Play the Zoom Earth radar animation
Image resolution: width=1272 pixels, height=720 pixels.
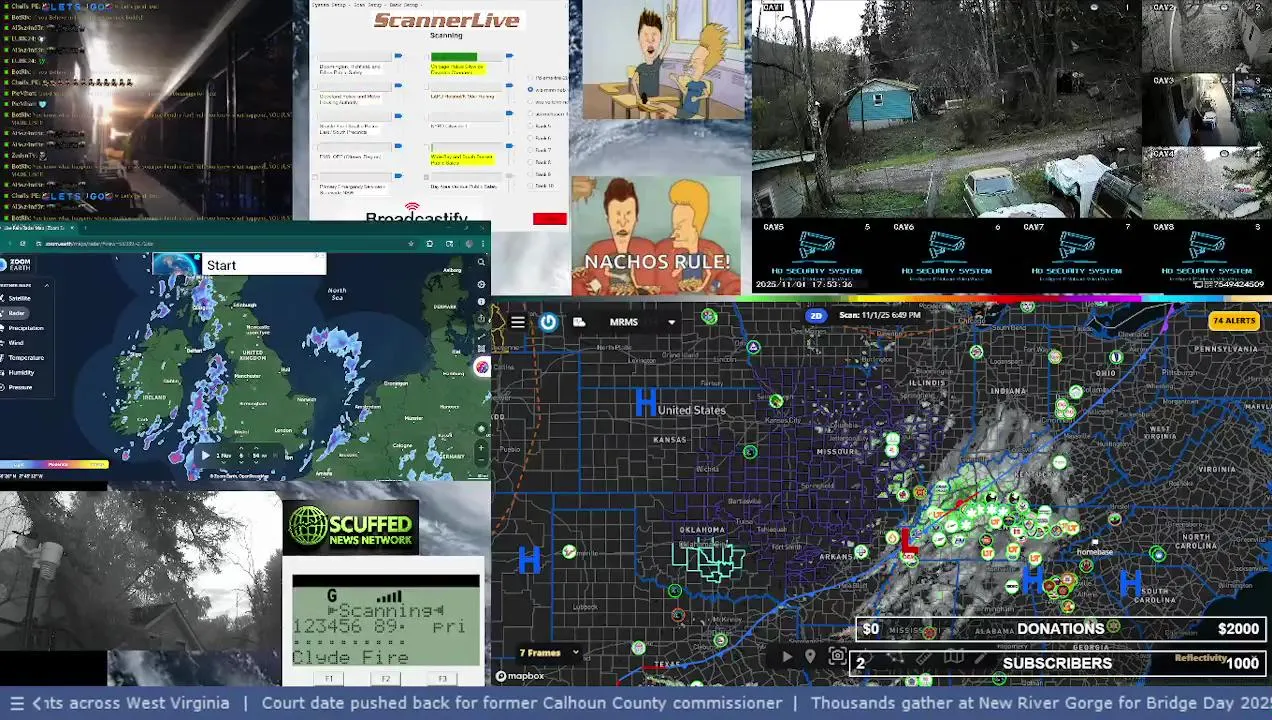206,455
